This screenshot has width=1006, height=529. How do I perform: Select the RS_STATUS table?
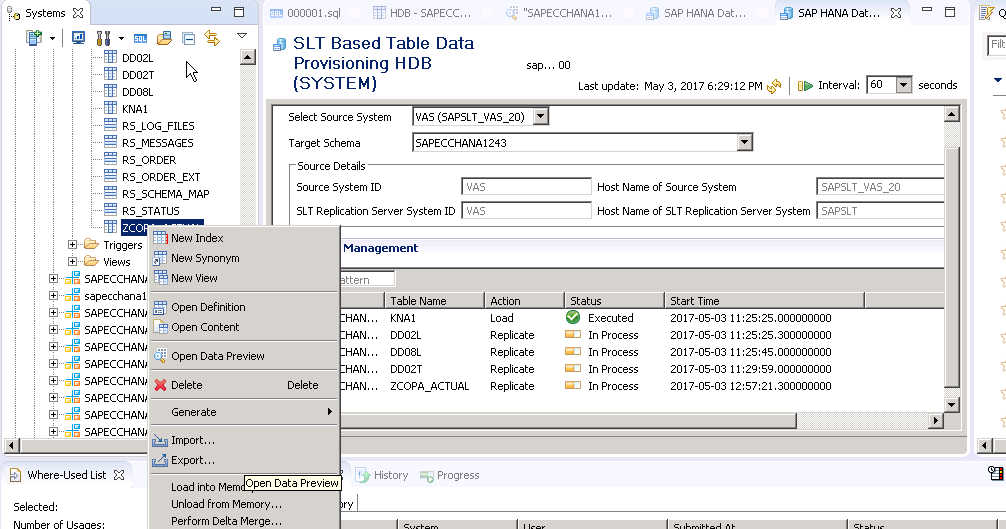coord(151,210)
